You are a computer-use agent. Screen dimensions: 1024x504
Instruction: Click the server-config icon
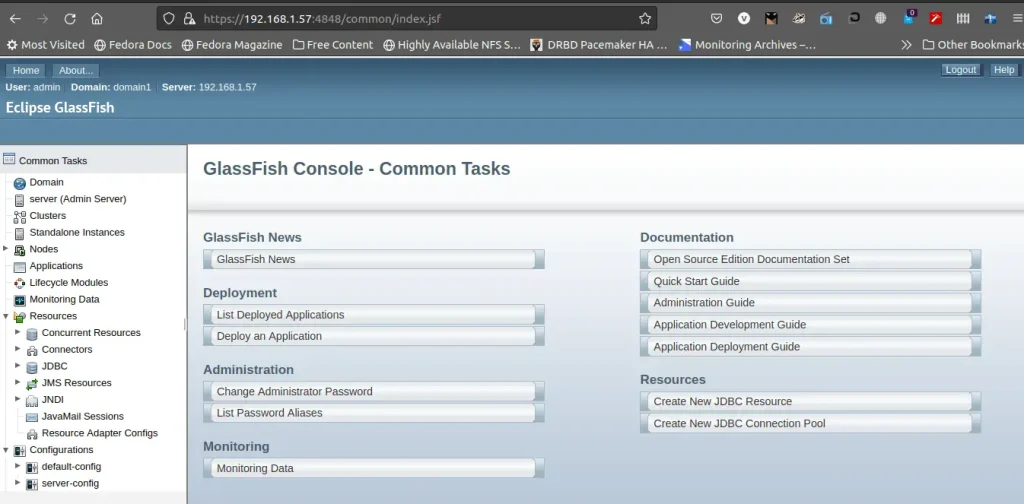click(31, 484)
